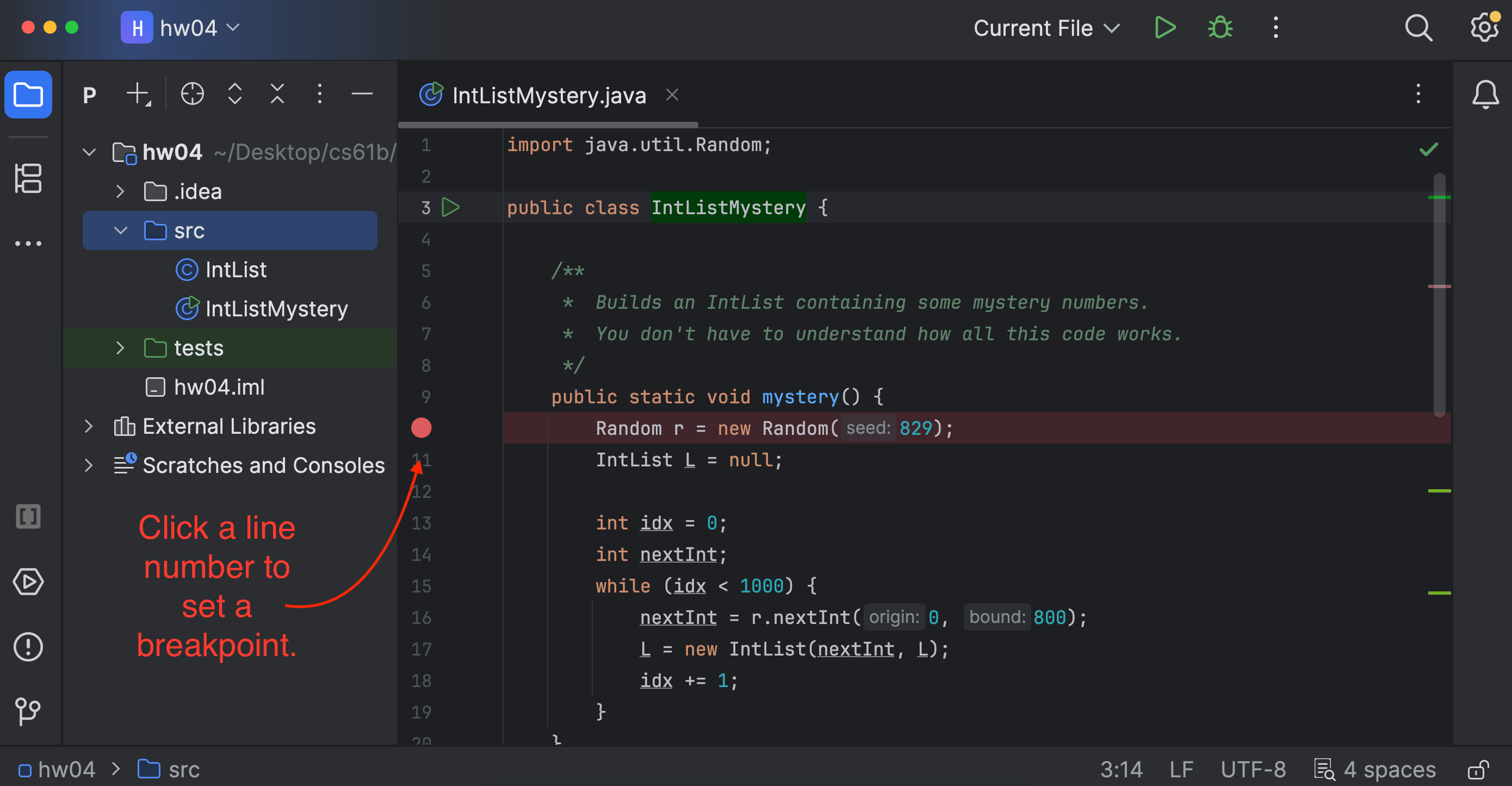Screen dimensions: 1512x786
Task: Open IntList class in the project tree
Action: [x=236, y=270]
